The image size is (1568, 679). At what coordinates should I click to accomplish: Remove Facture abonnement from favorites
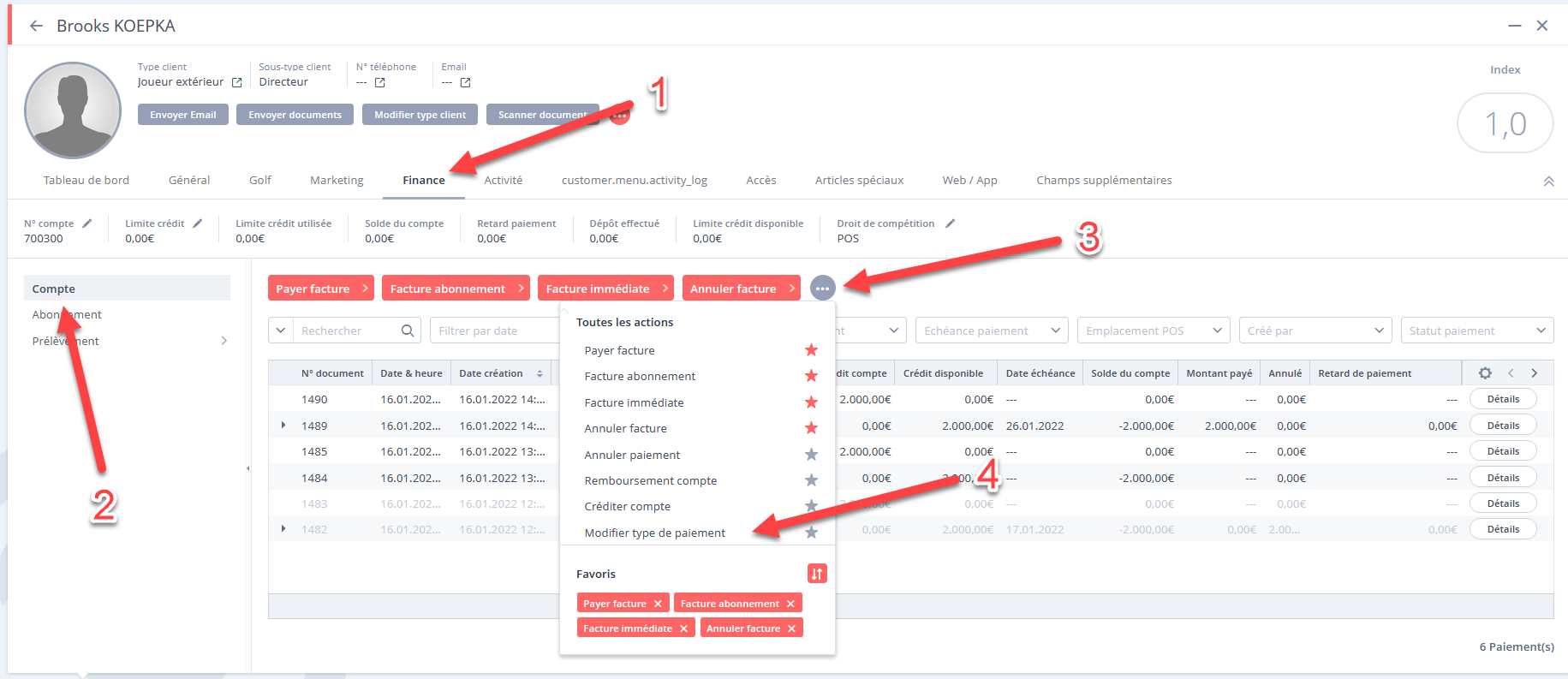790,604
